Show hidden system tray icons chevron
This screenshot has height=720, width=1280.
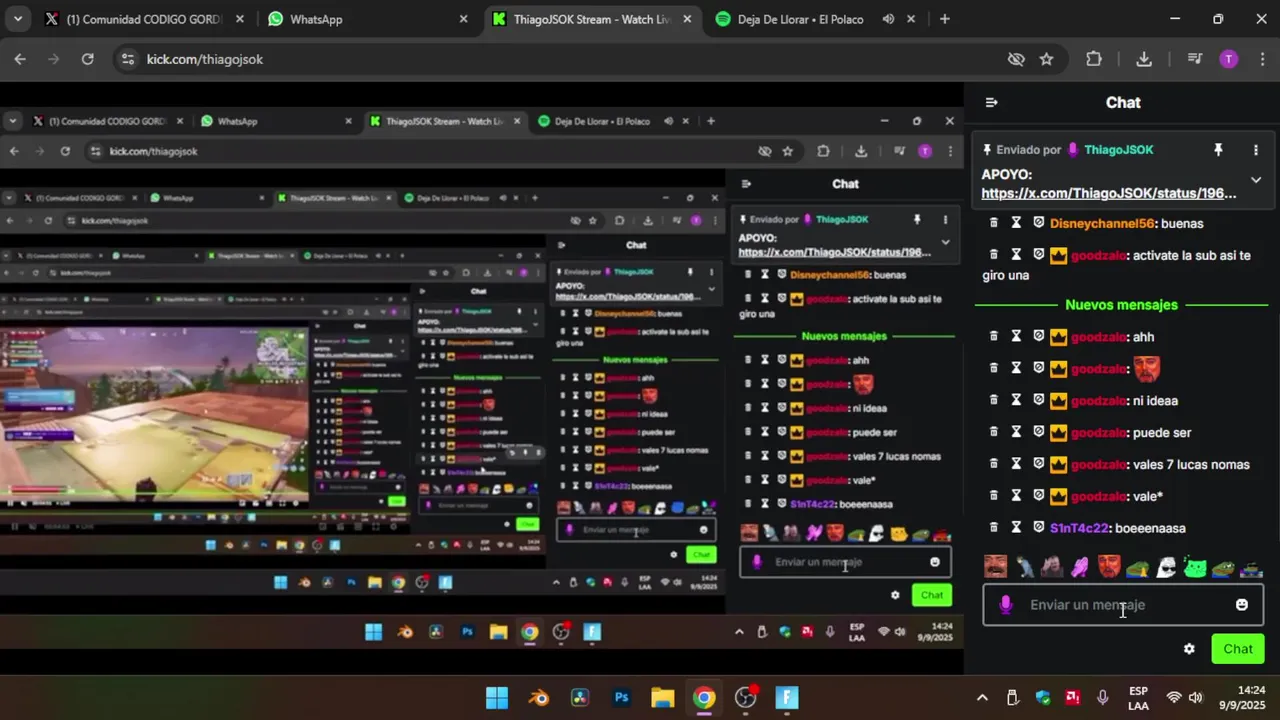[982, 698]
